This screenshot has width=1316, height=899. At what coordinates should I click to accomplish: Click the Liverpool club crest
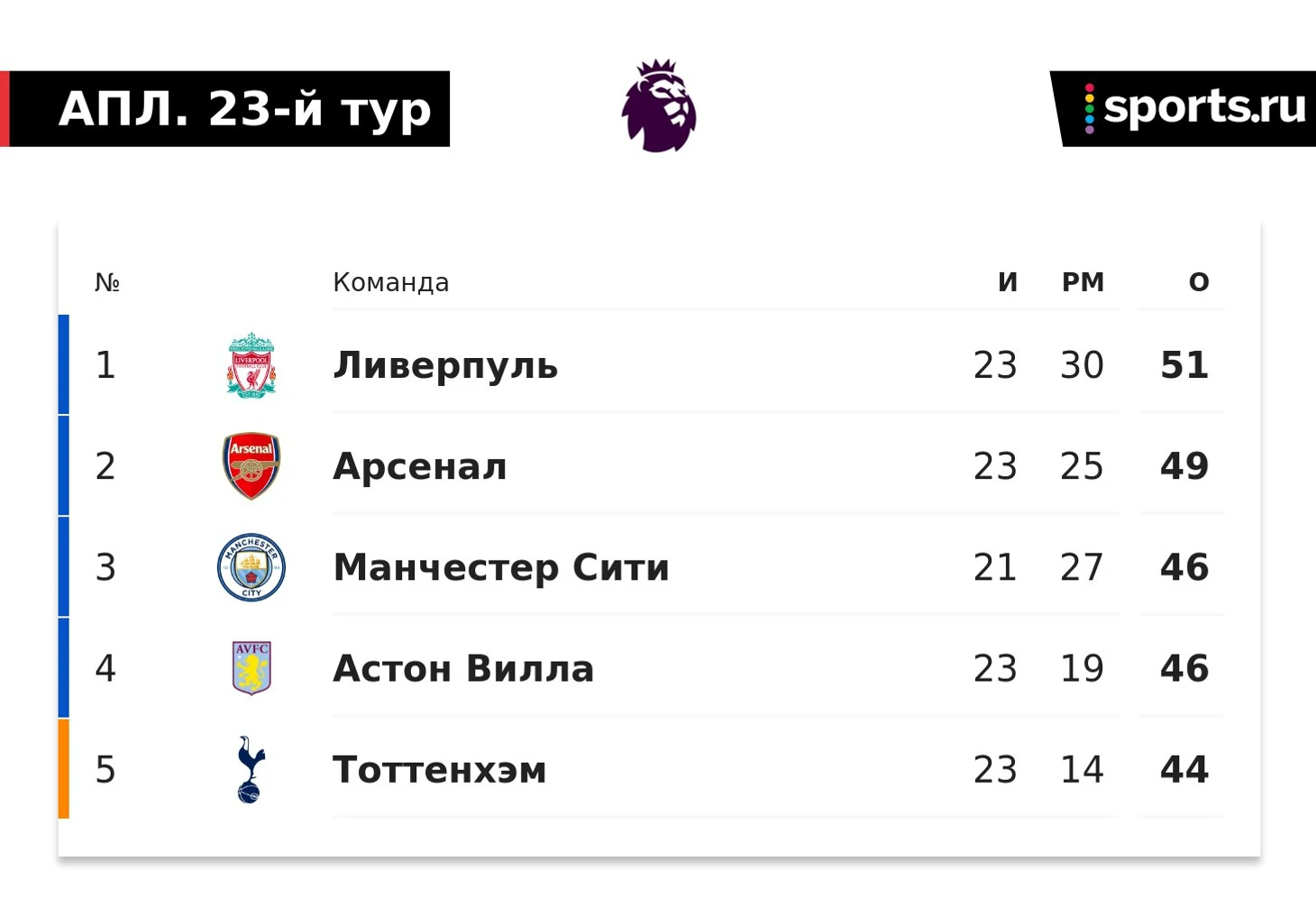click(251, 365)
